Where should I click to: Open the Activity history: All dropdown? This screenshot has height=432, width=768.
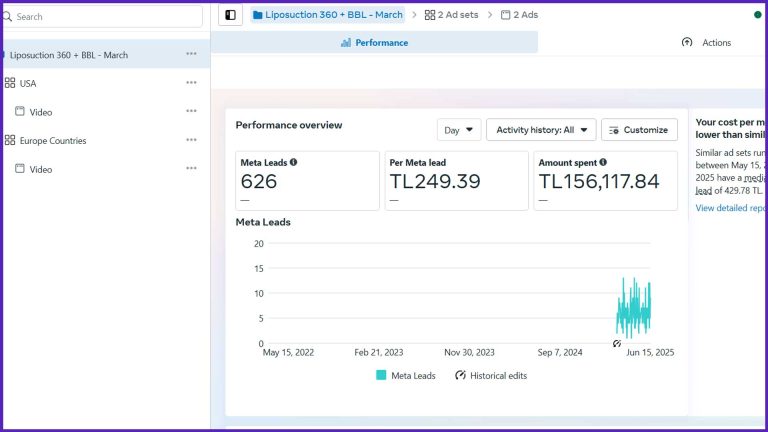coord(541,130)
